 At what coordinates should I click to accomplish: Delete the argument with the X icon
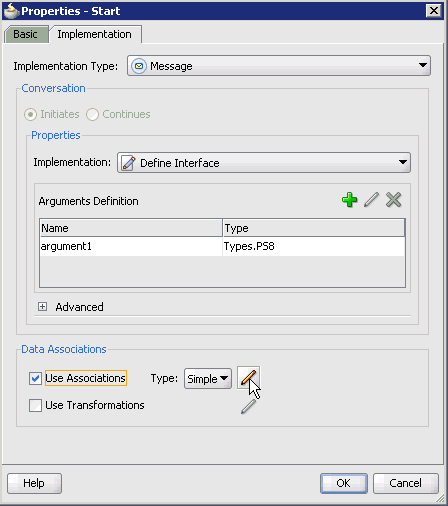393,200
